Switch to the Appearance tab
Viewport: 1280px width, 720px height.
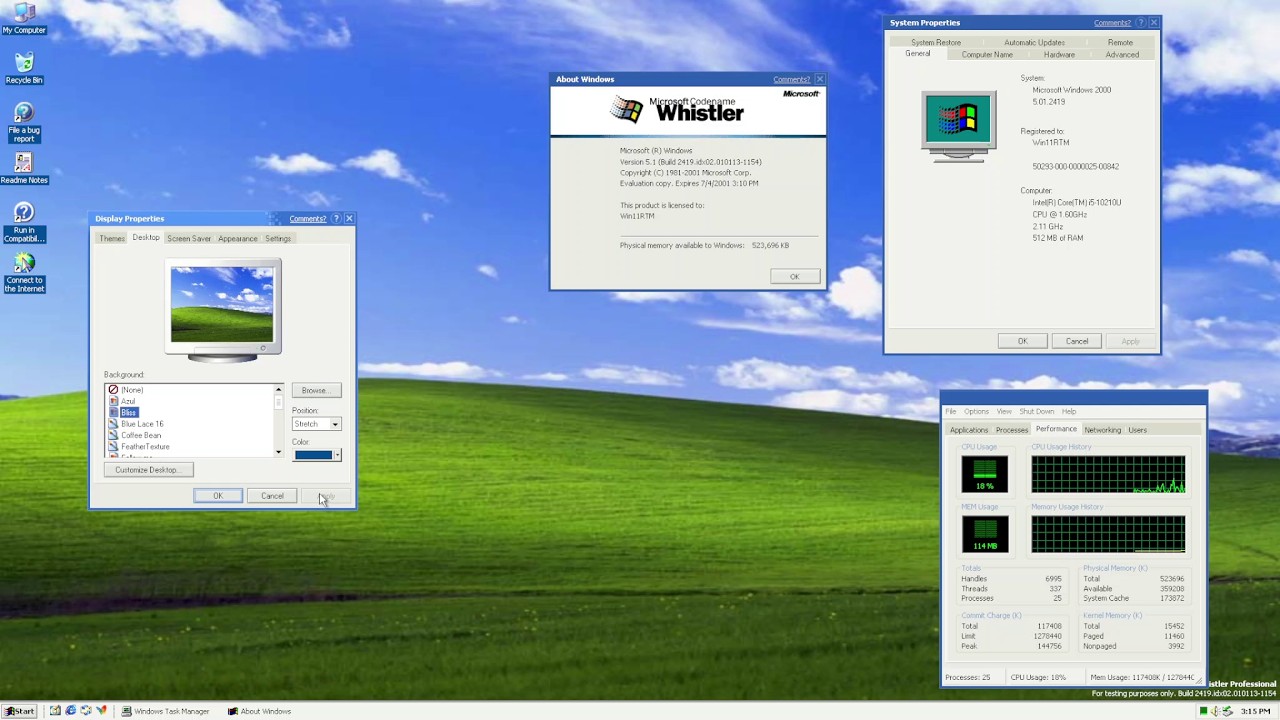[x=238, y=238]
